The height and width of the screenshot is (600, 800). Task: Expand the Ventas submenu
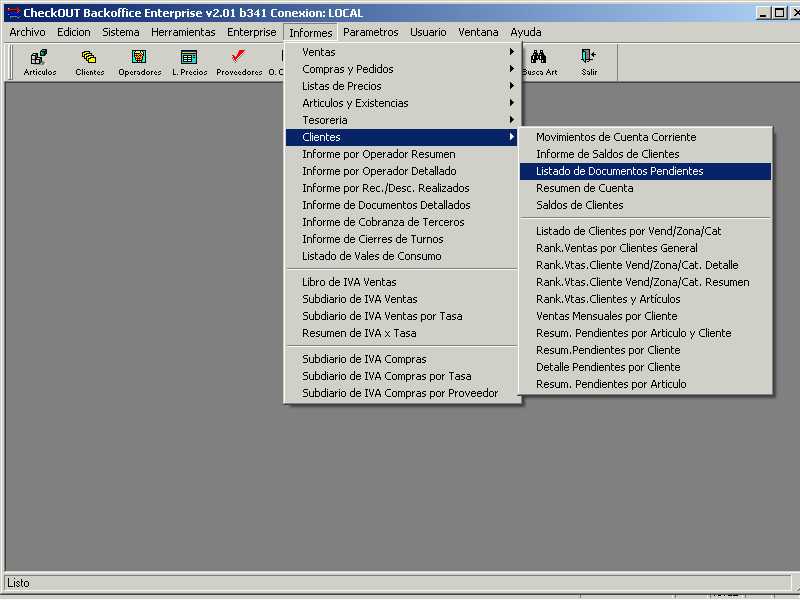coord(402,52)
